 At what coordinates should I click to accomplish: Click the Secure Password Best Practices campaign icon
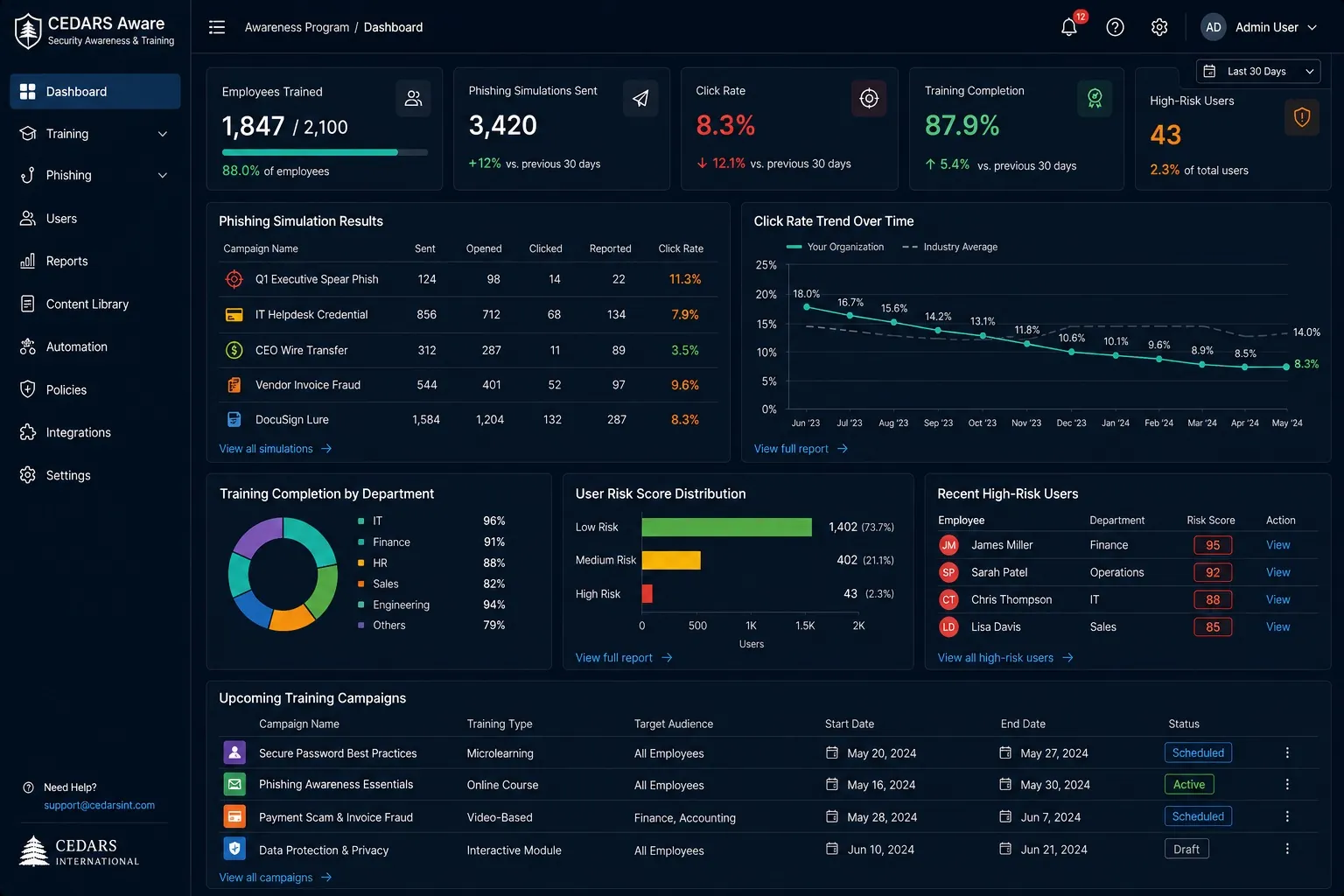tap(234, 752)
